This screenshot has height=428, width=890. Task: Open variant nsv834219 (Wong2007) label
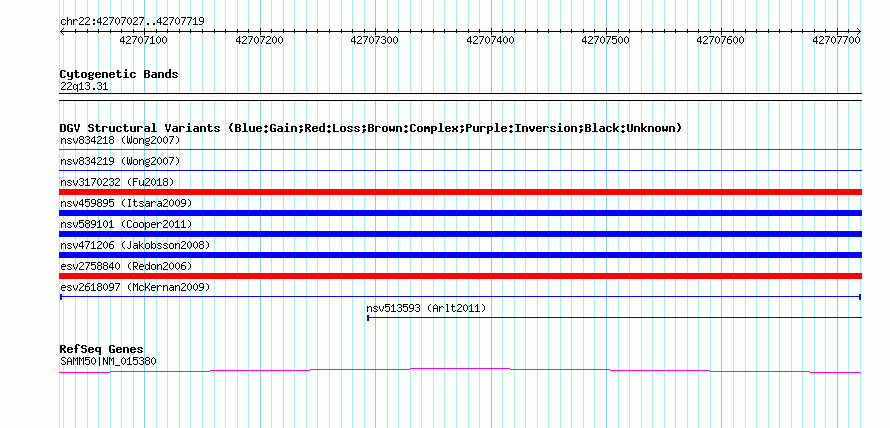(120, 161)
